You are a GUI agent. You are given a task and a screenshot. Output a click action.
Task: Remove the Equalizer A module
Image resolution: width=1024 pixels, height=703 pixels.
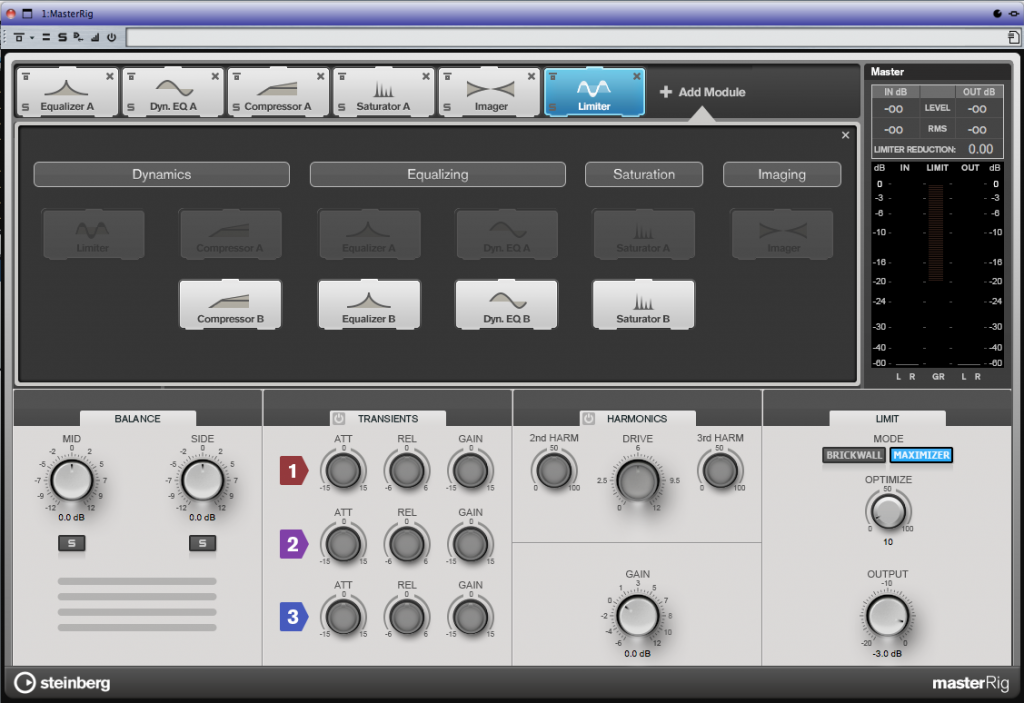pyautogui.click(x=110, y=76)
